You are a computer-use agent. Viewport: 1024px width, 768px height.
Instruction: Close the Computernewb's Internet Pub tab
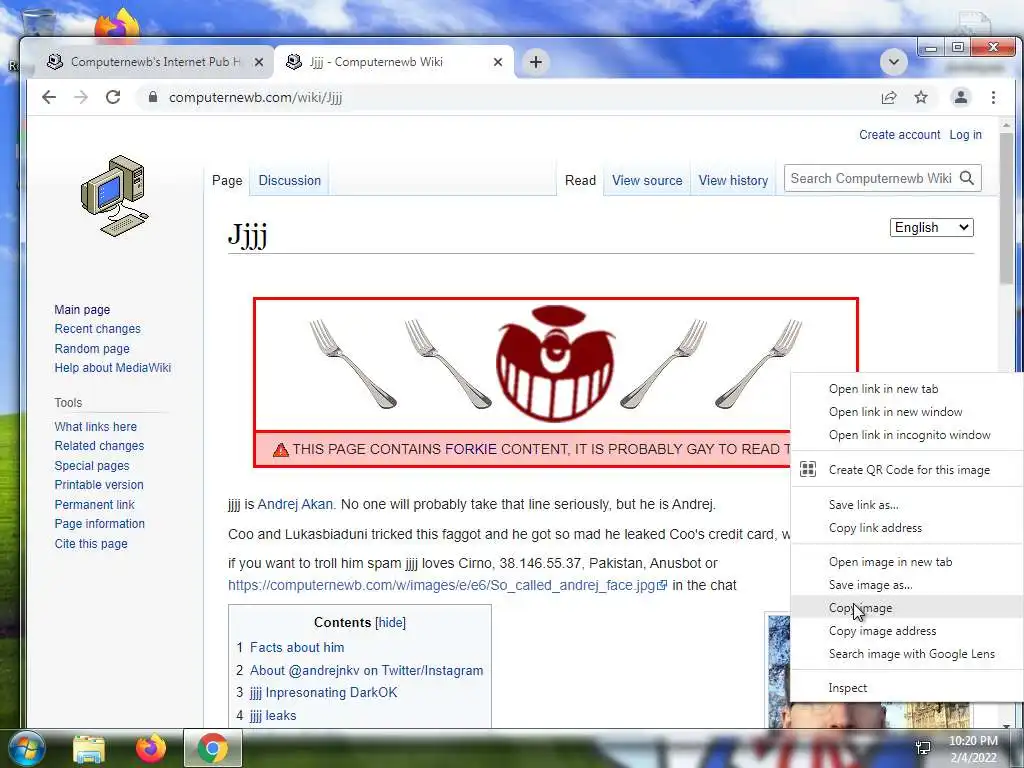pos(259,62)
